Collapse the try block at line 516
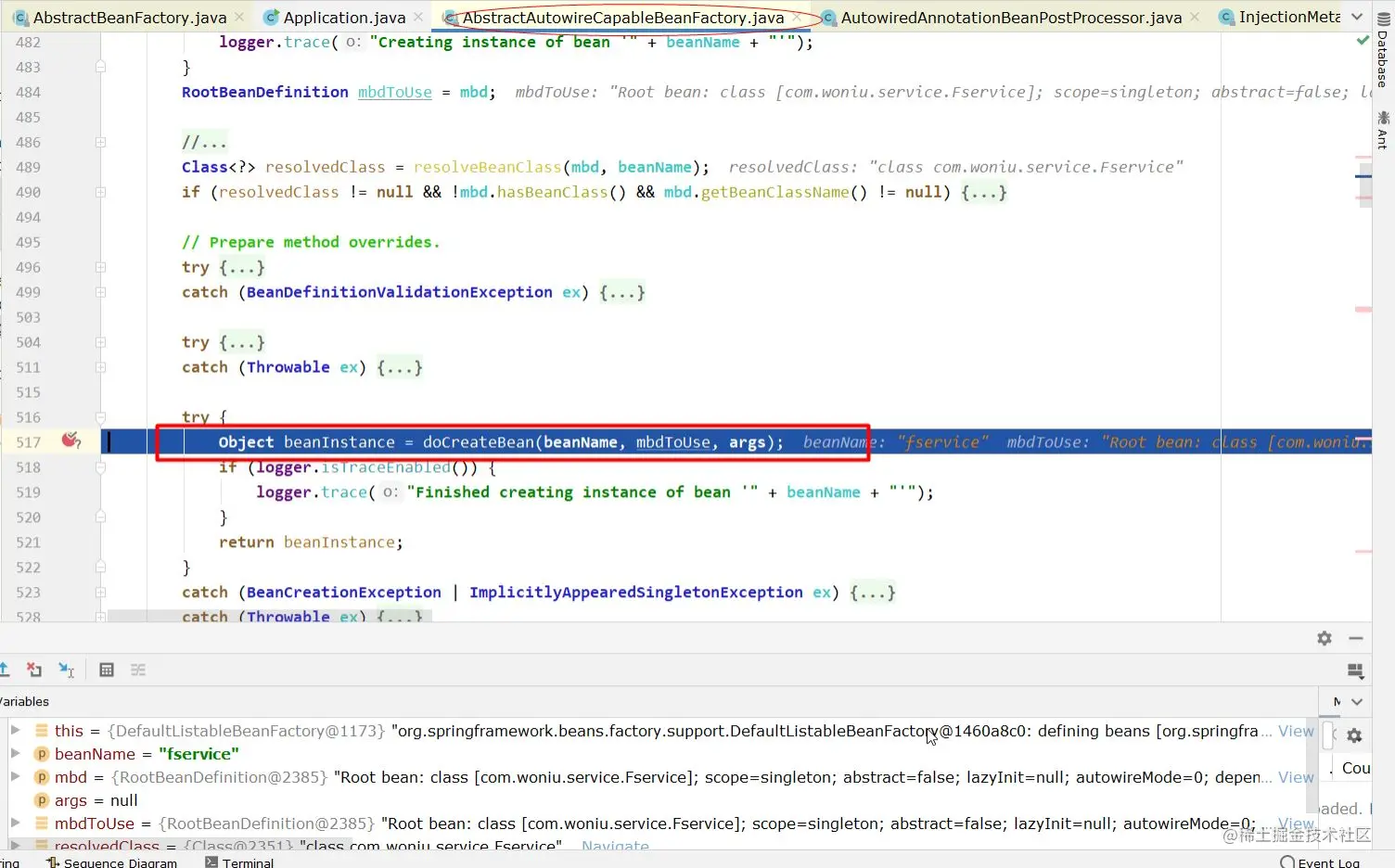1395x868 pixels. point(100,417)
